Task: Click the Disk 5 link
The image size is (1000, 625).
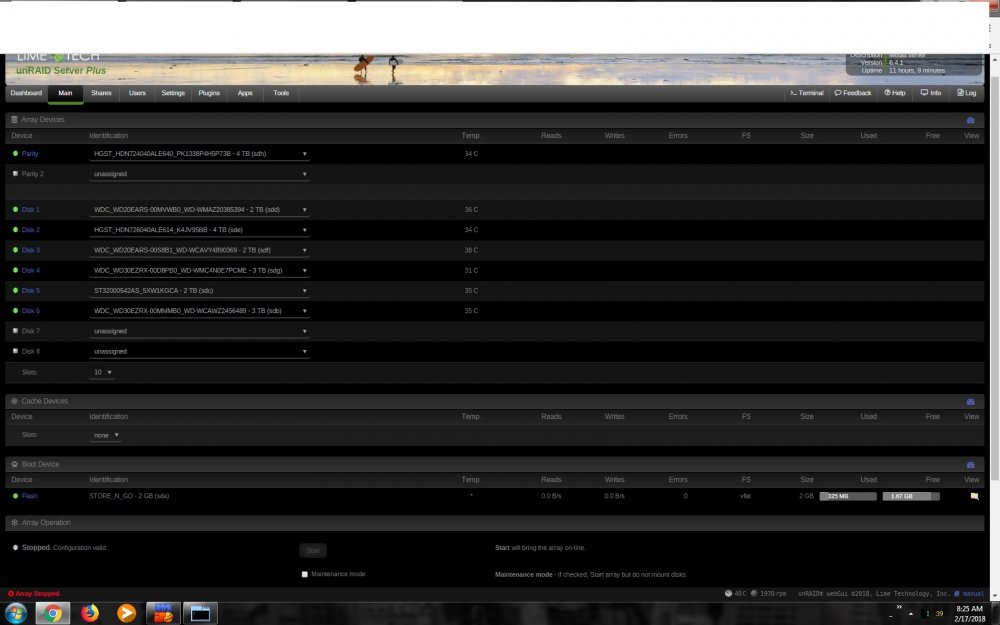Action: point(31,291)
